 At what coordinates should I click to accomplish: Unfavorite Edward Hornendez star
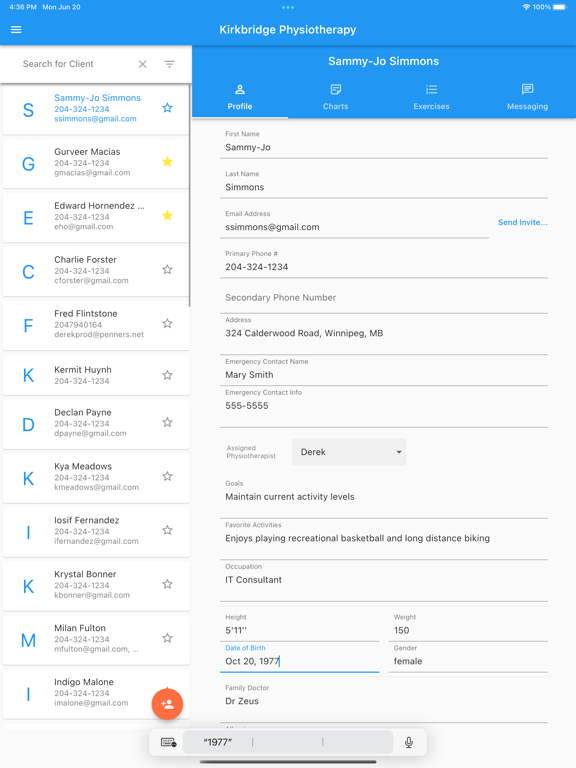pos(168,216)
